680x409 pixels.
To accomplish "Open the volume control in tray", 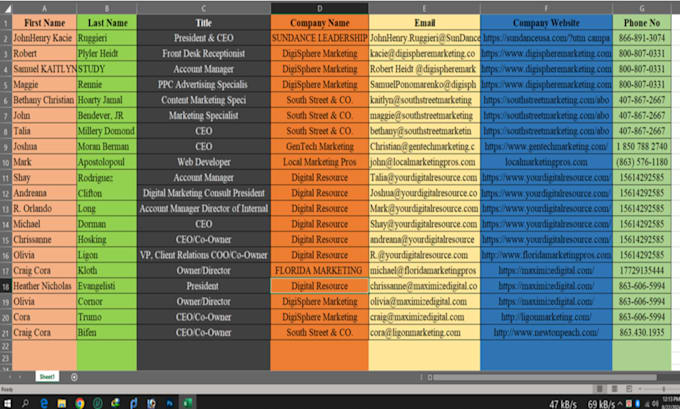I will 657,404.
